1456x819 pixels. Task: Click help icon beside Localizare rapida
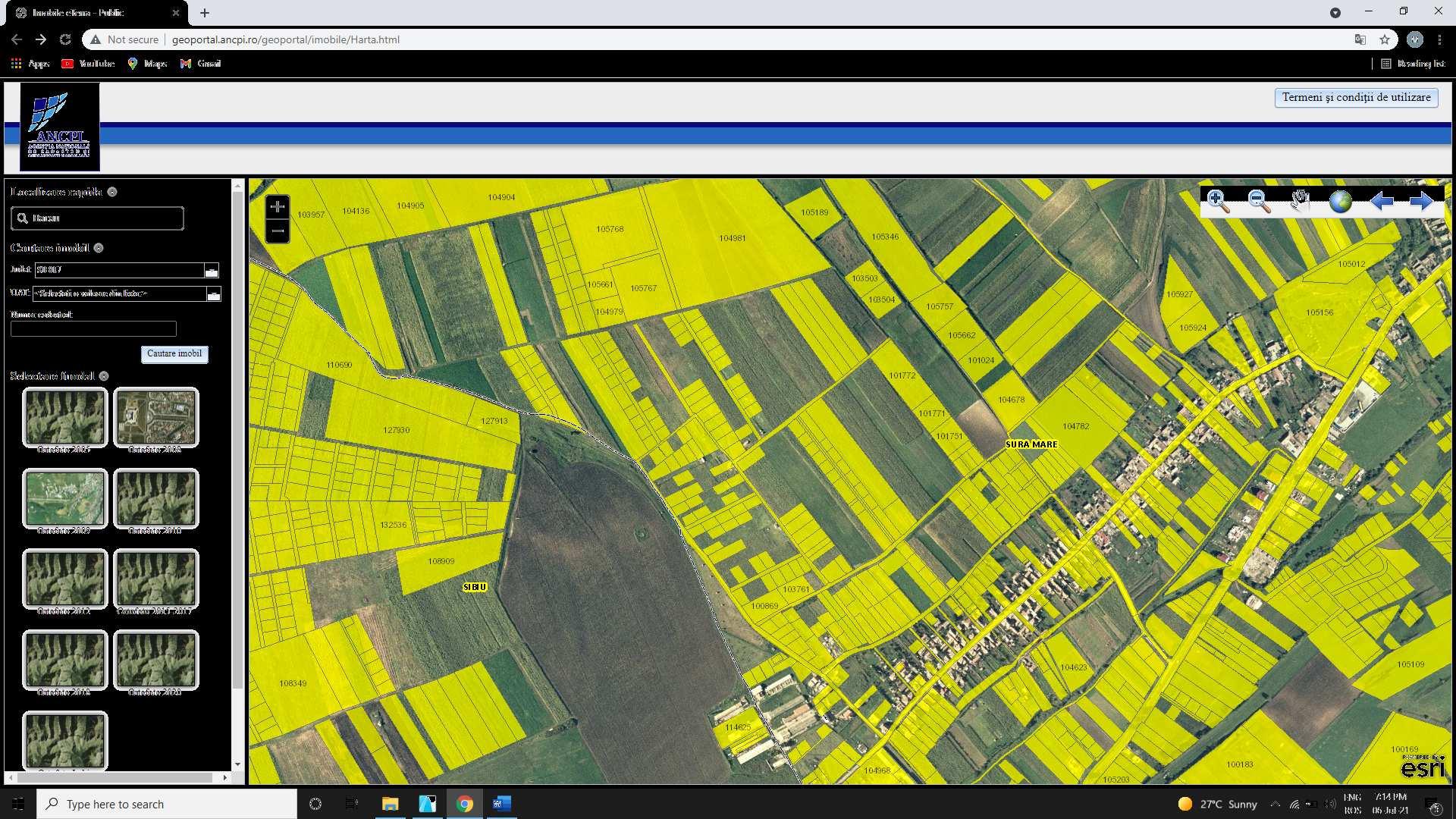pos(112,192)
